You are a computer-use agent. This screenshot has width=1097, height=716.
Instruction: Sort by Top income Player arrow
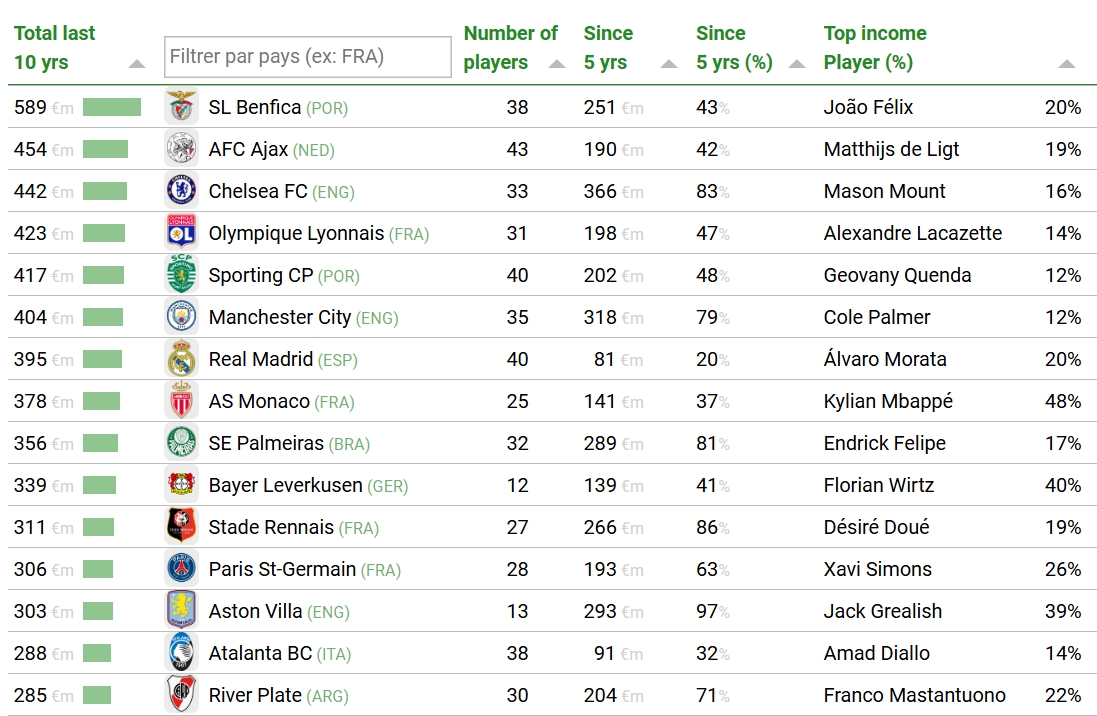[1066, 64]
